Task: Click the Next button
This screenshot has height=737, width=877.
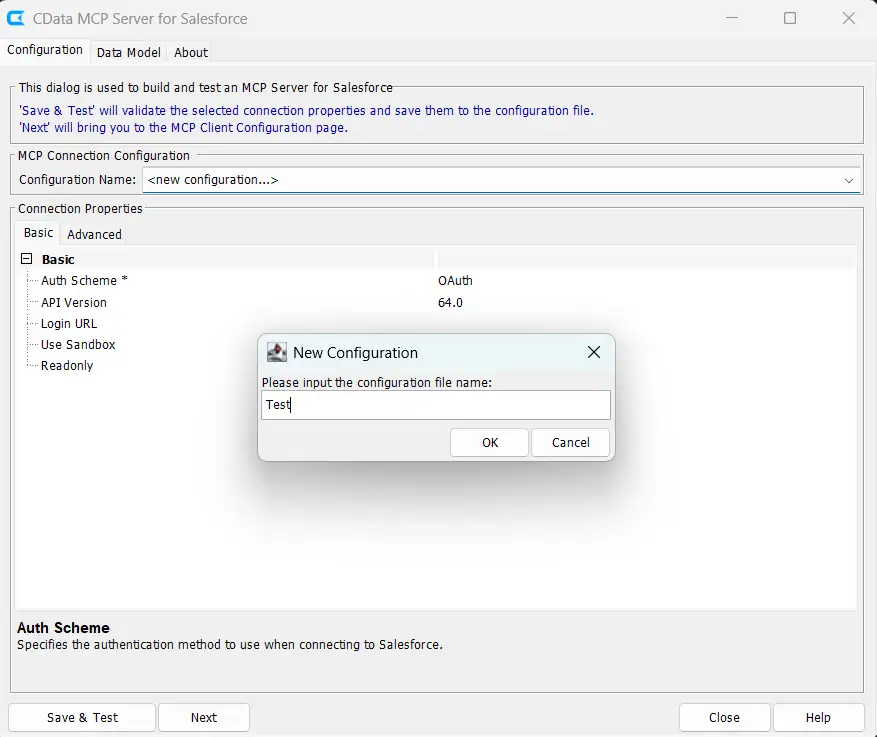Action: (x=204, y=717)
